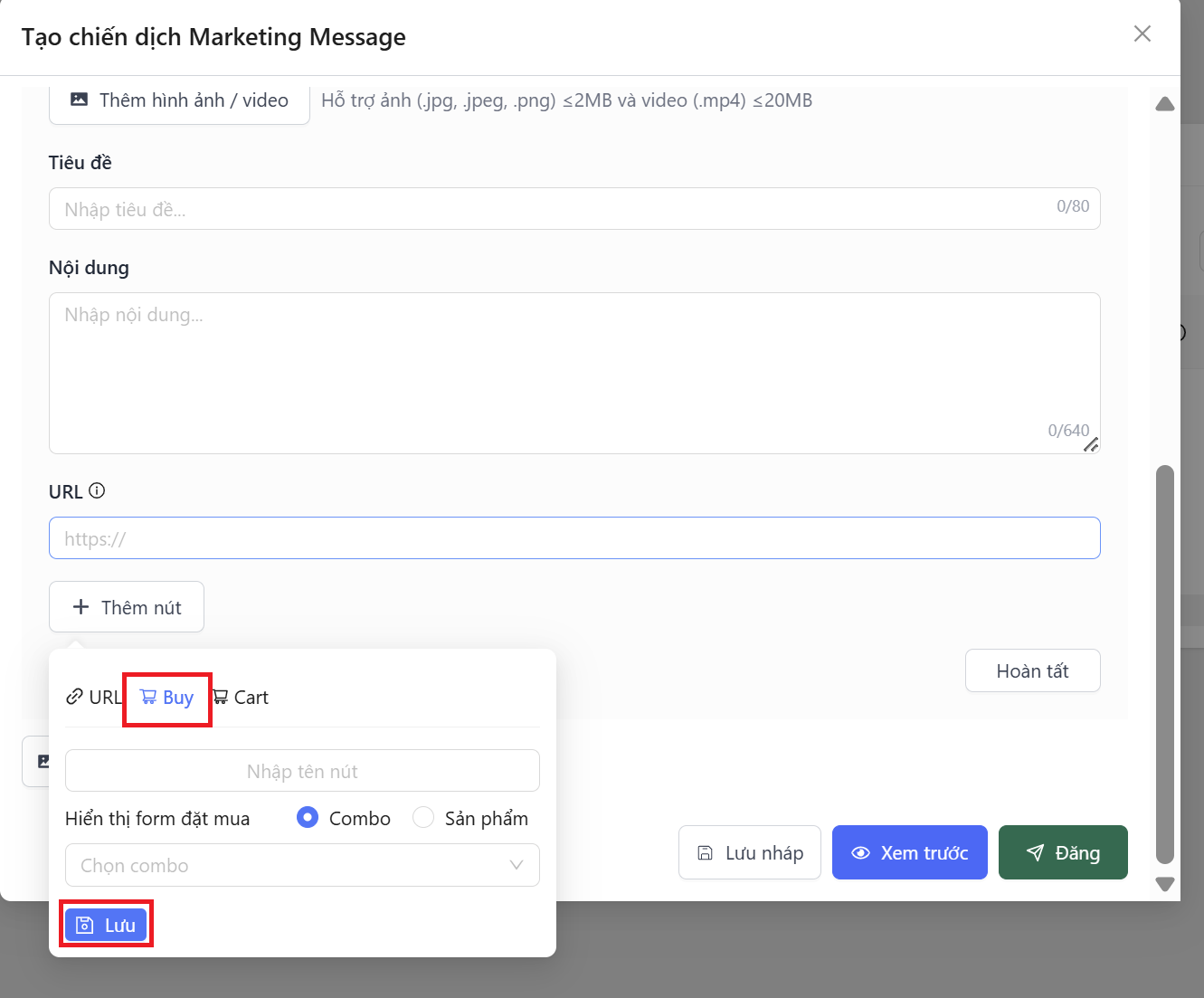Click into the Tiêu đề input field
1204x998 pixels.
(552, 209)
